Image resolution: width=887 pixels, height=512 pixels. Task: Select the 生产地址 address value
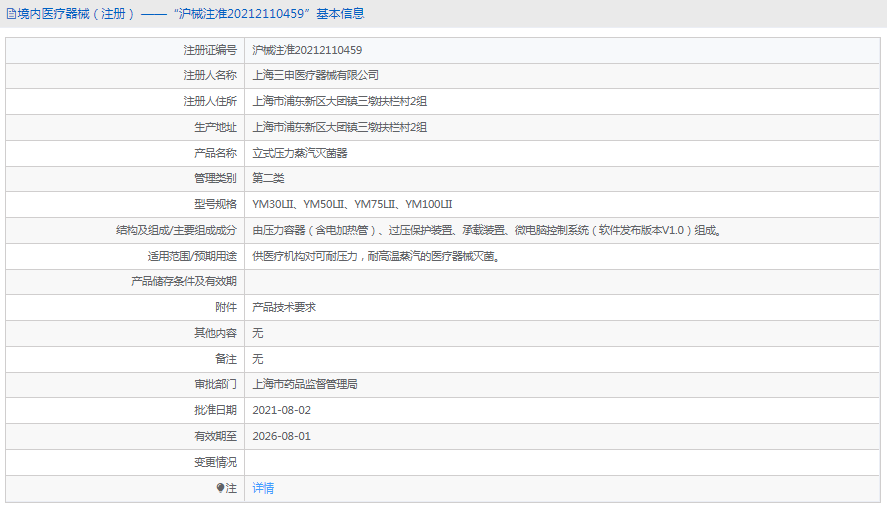pyautogui.click(x=339, y=127)
